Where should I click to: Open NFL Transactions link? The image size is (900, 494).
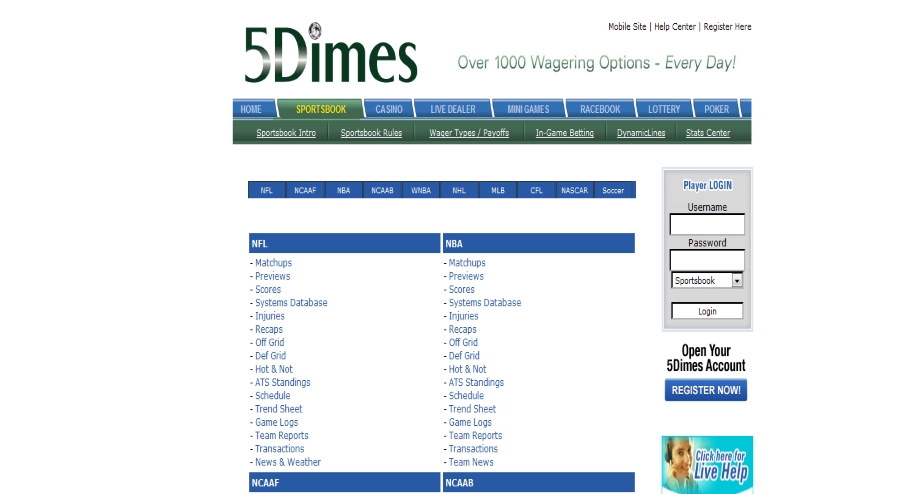point(280,449)
